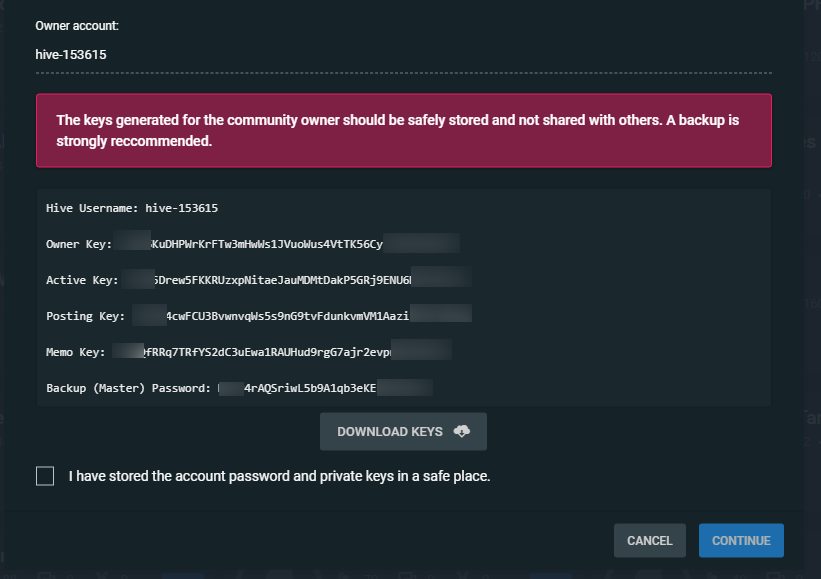Continue to the next step

741,540
